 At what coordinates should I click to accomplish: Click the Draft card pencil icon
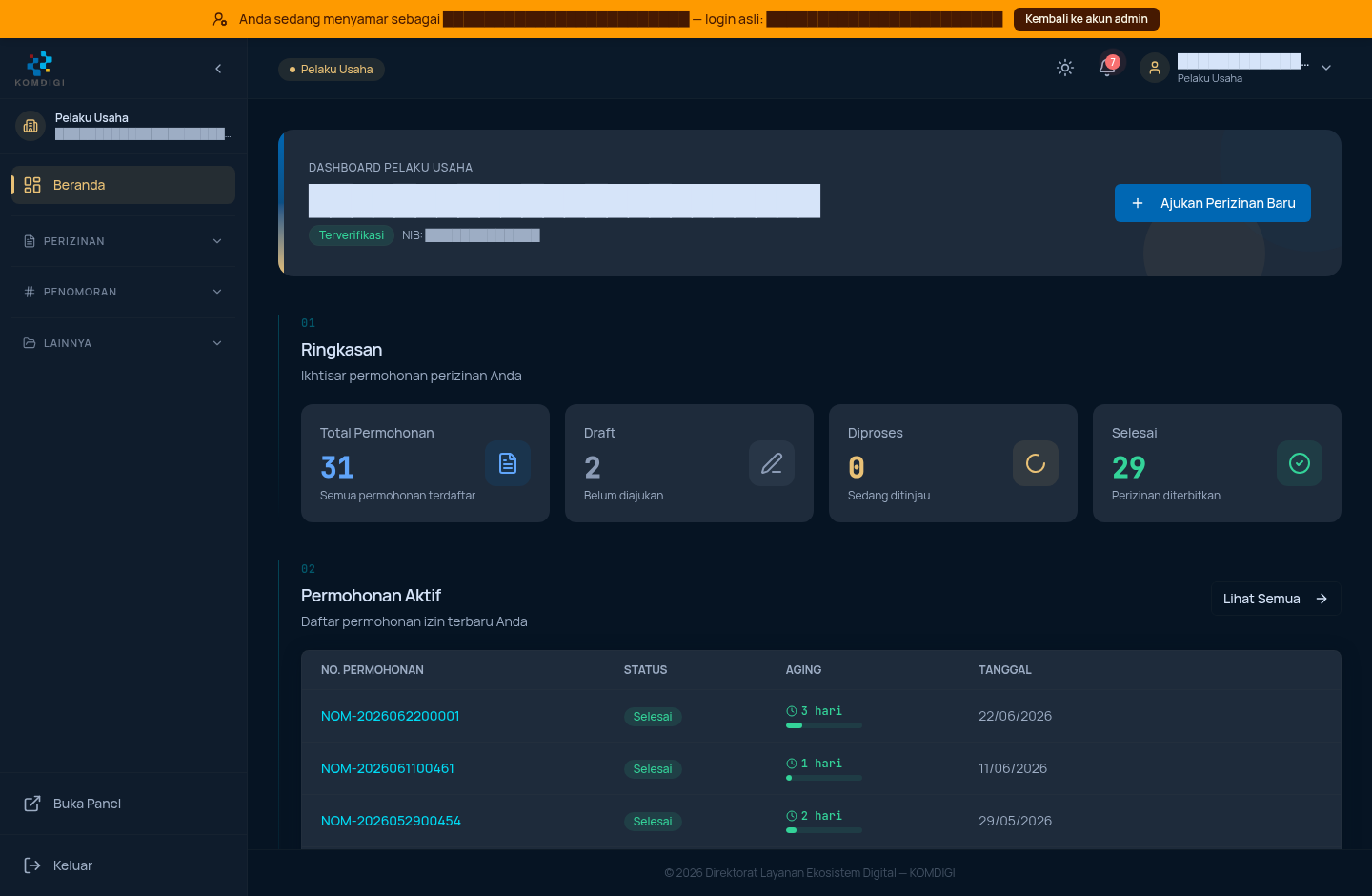(x=772, y=463)
